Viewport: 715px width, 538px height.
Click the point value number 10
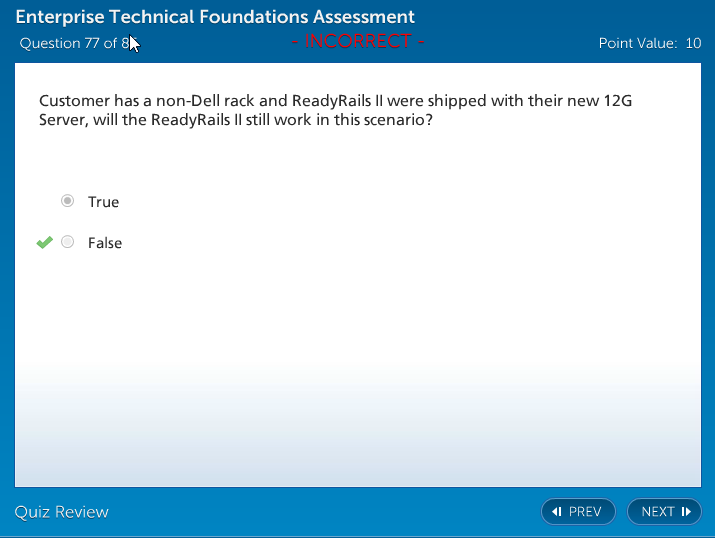(693, 43)
